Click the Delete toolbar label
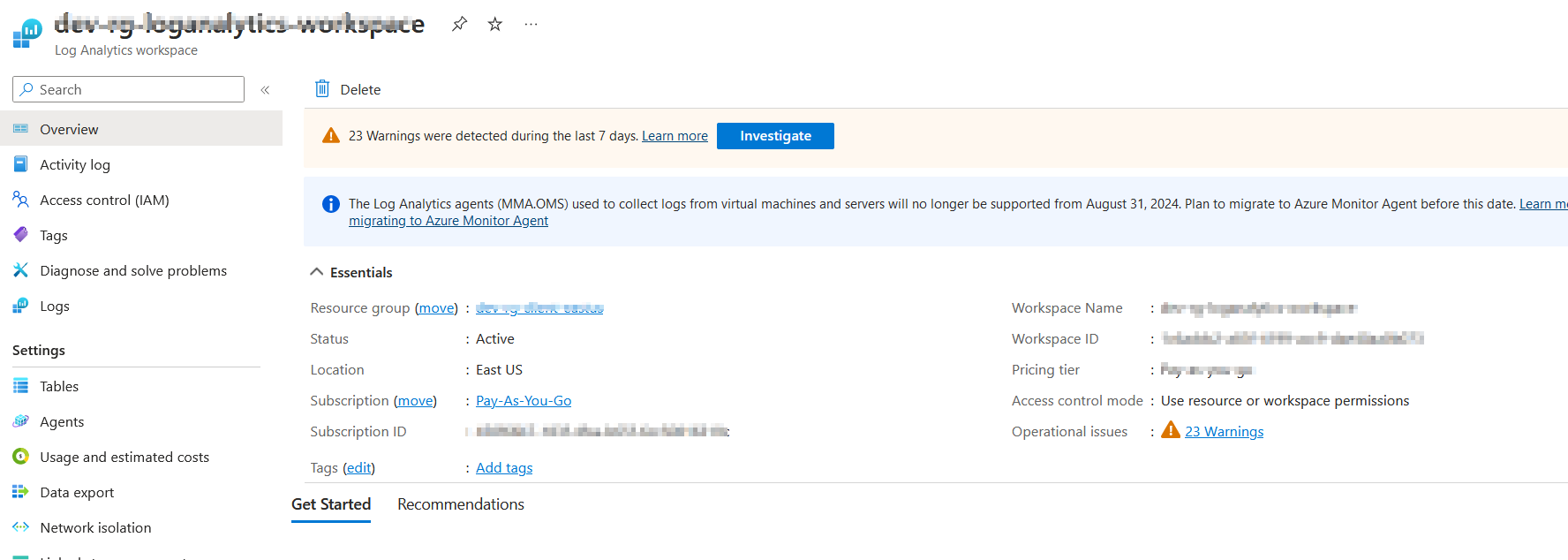The height and width of the screenshot is (560, 1568). [360, 89]
